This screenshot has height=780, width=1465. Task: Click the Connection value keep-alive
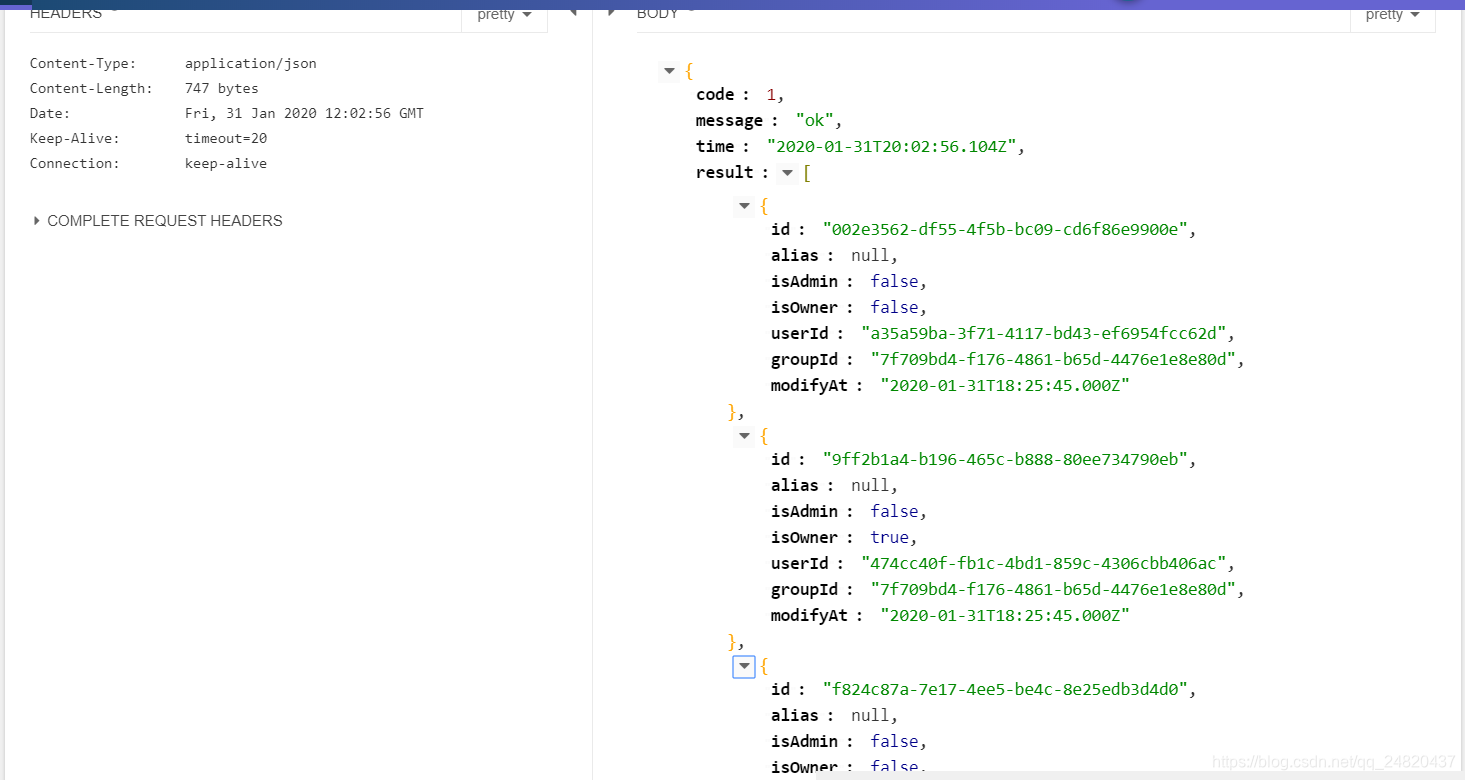tap(226, 164)
